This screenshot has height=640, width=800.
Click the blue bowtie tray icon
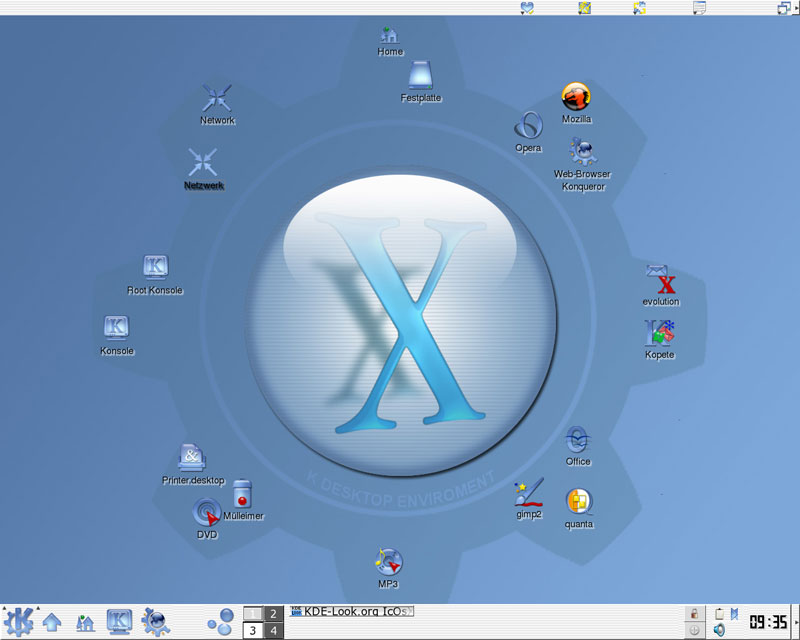pyautogui.click(x=734, y=614)
